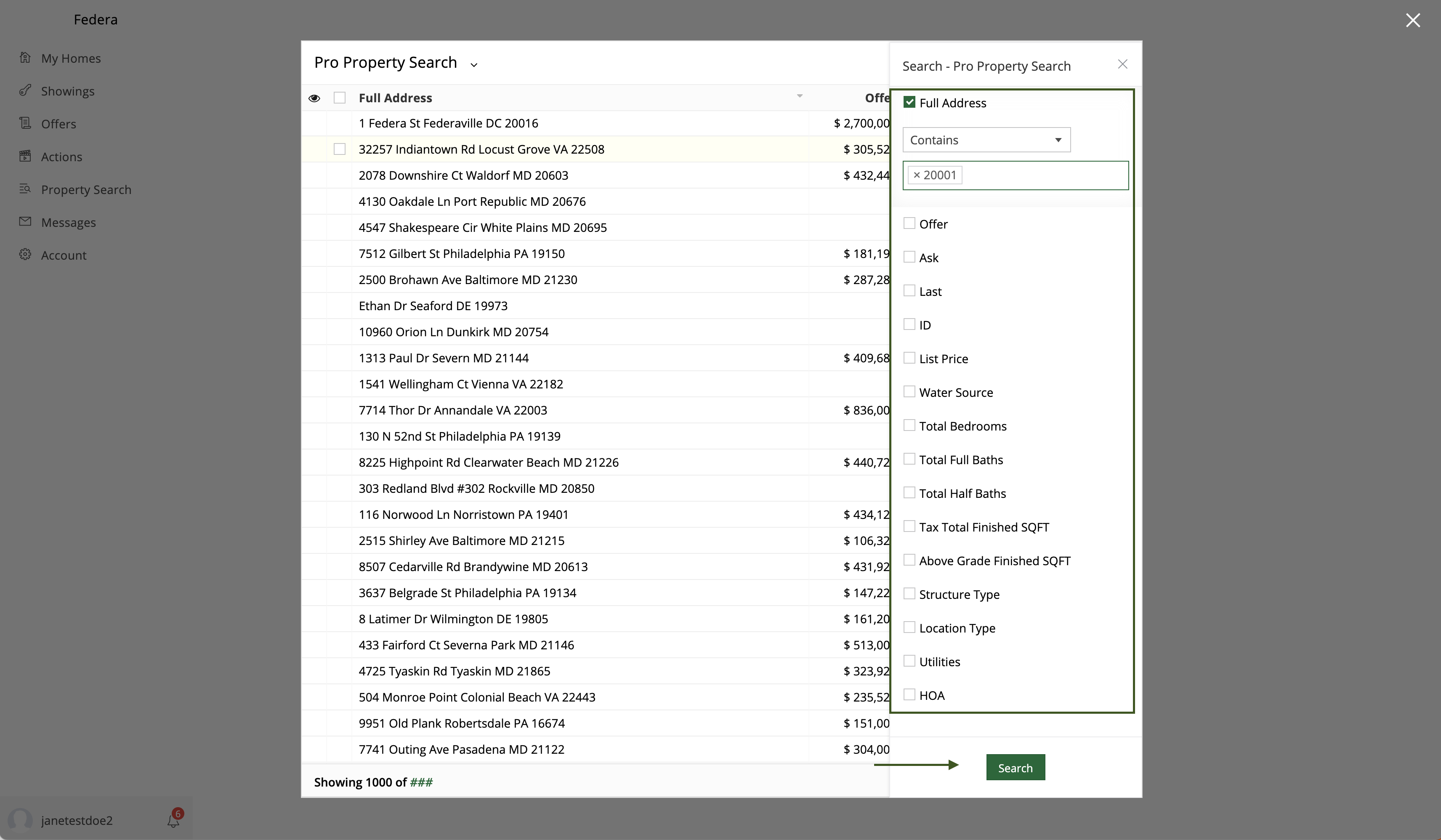Click the janetestdoe2 username
1441x840 pixels.
pyautogui.click(x=77, y=821)
